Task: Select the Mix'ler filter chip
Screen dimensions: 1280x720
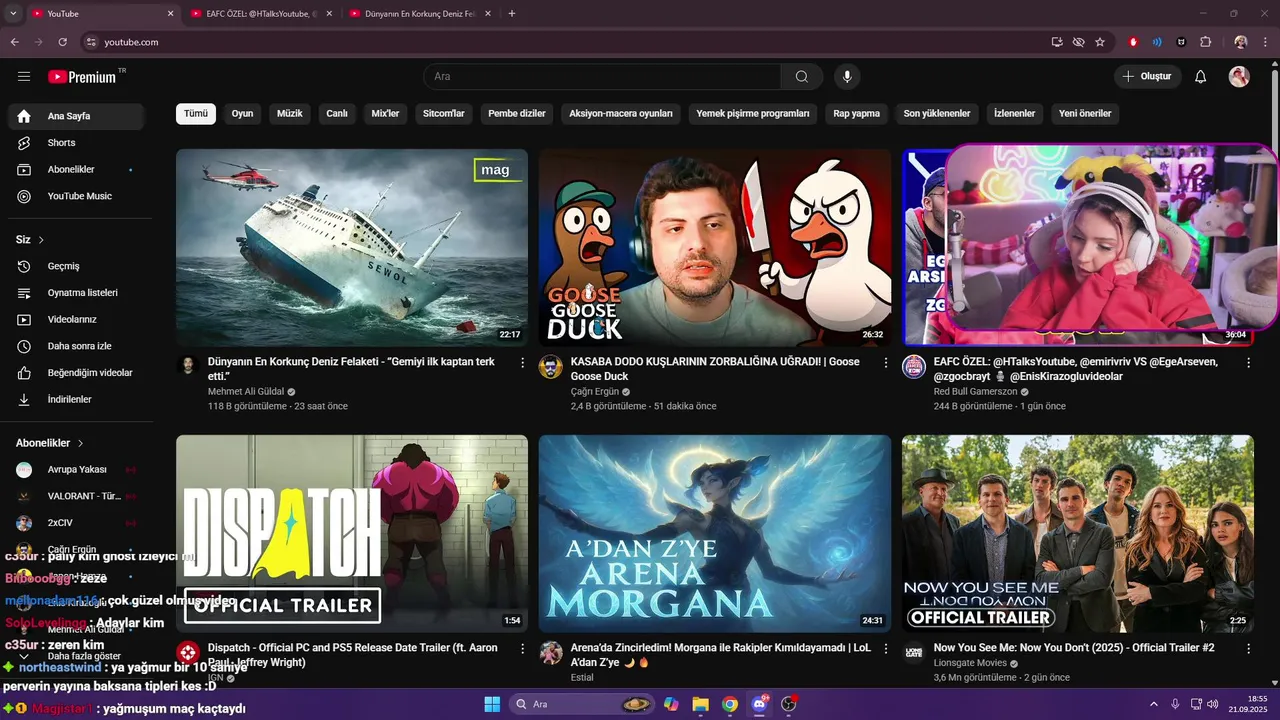Action: click(x=385, y=113)
